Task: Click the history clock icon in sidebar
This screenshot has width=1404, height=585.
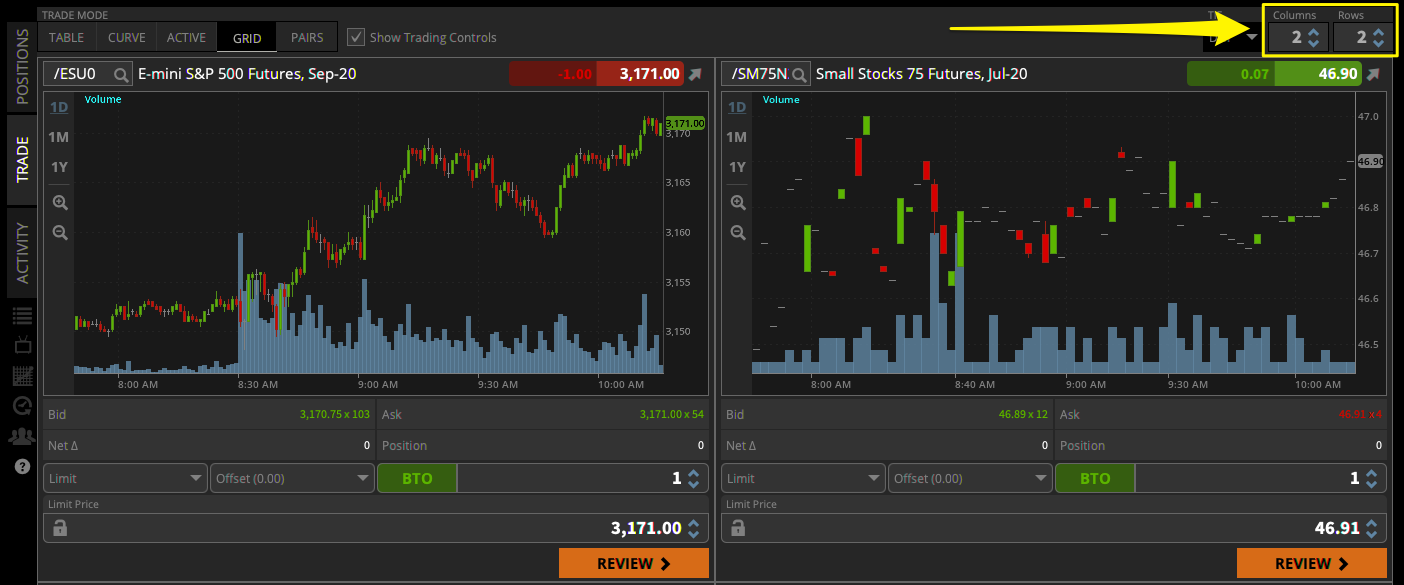Action: pyautogui.click(x=20, y=406)
